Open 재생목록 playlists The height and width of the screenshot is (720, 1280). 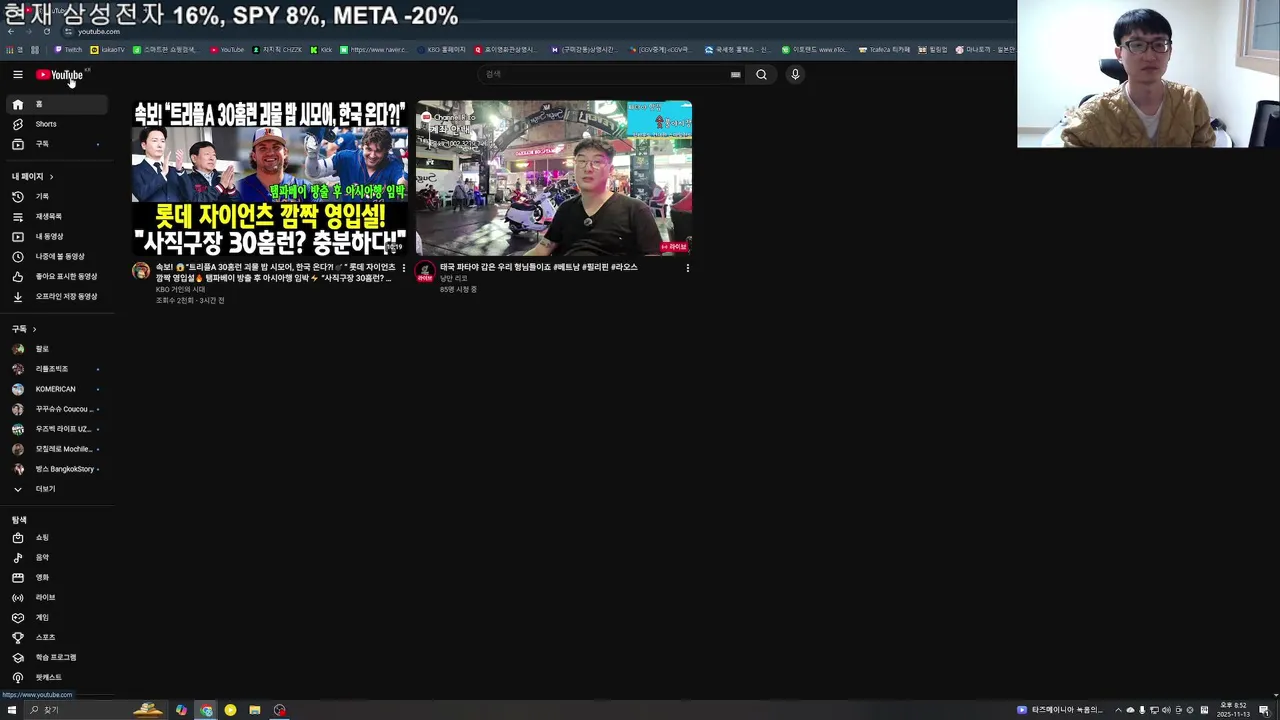click(57, 216)
